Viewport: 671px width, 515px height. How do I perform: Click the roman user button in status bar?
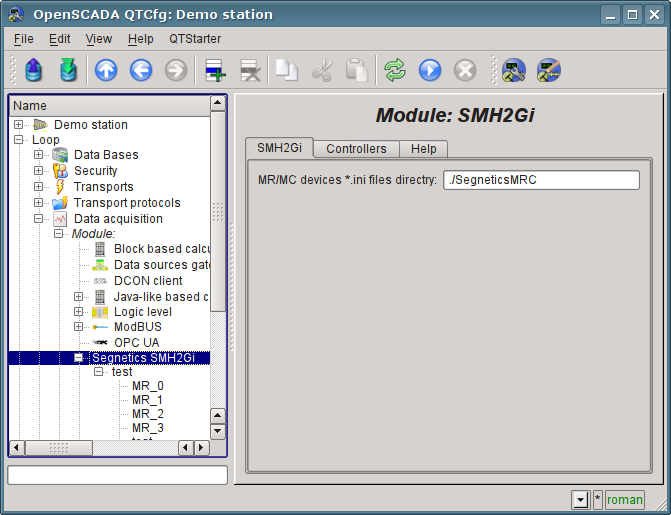click(x=625, y=500)
